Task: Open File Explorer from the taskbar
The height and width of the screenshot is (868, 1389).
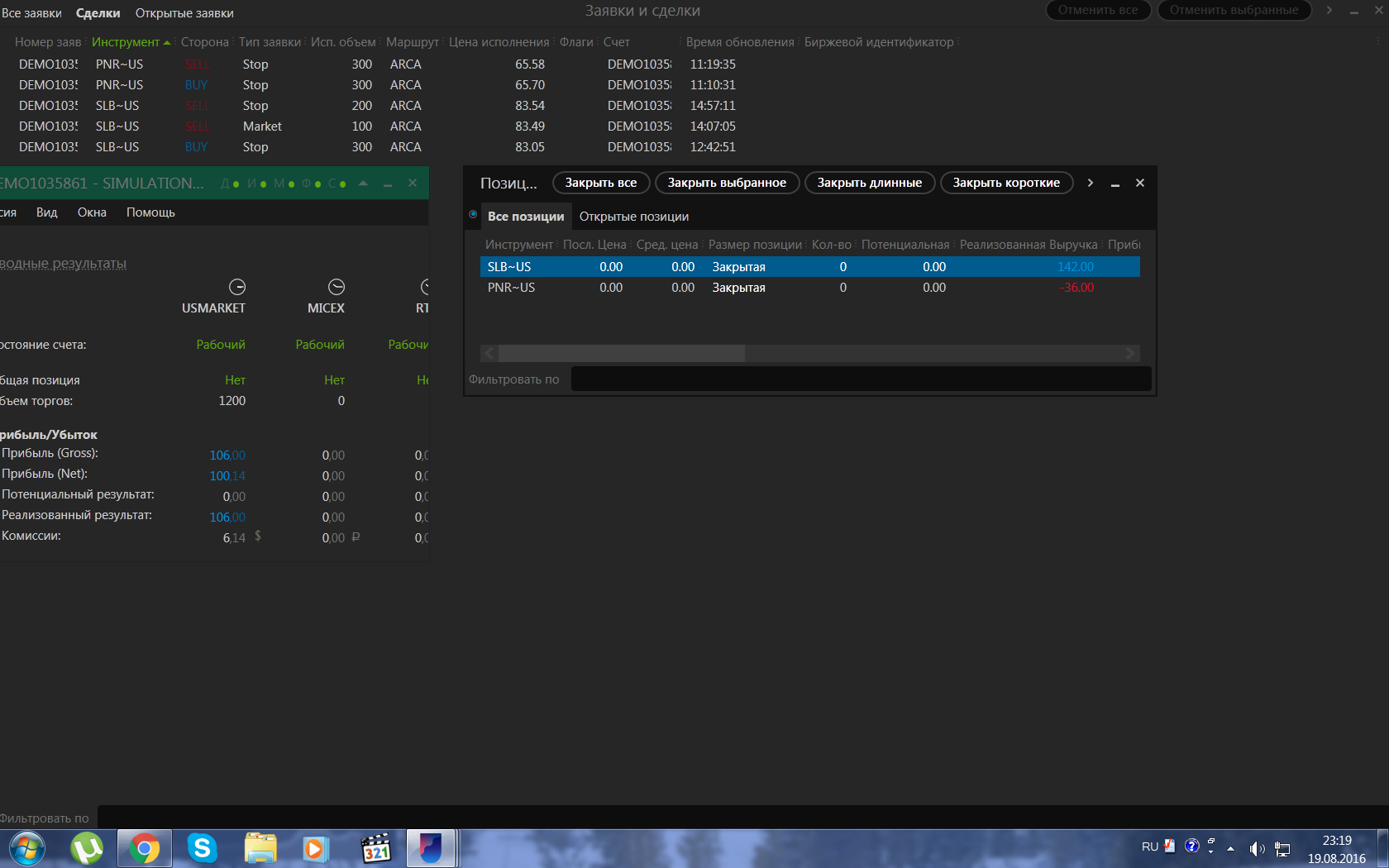Action: pyautogui.click(x=260, y=849)
